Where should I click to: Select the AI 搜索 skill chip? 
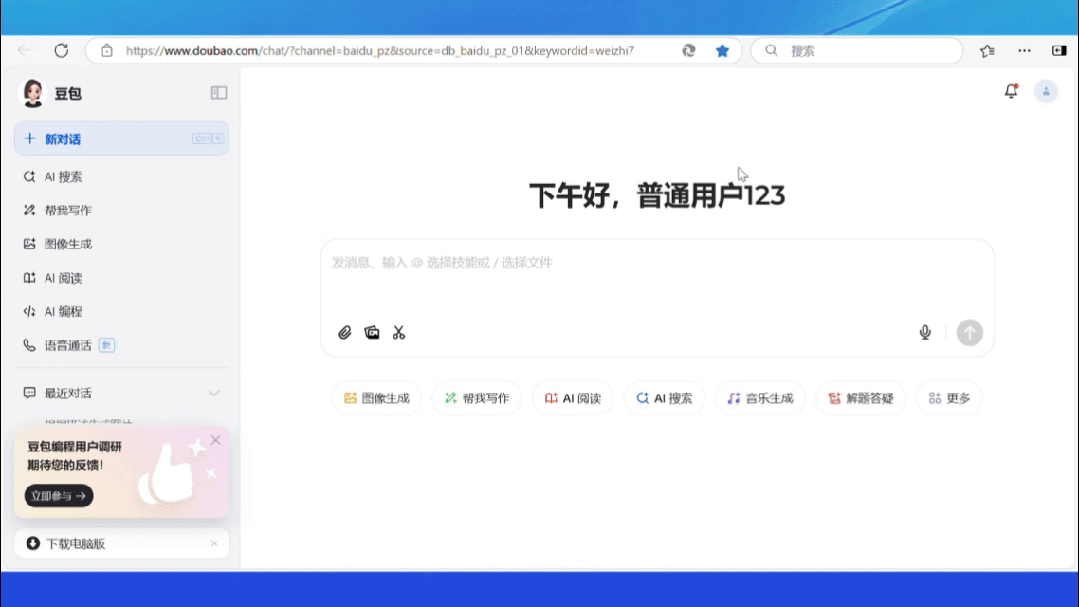[665, 398]
